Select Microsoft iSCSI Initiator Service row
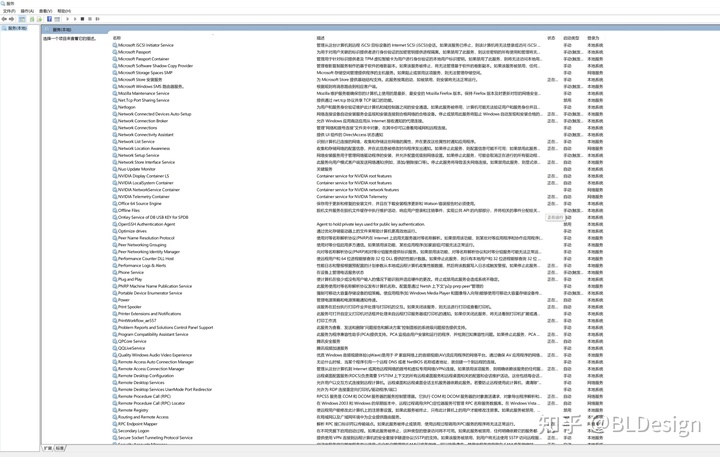This screenshot has width=720, height=457. [146, 45]
